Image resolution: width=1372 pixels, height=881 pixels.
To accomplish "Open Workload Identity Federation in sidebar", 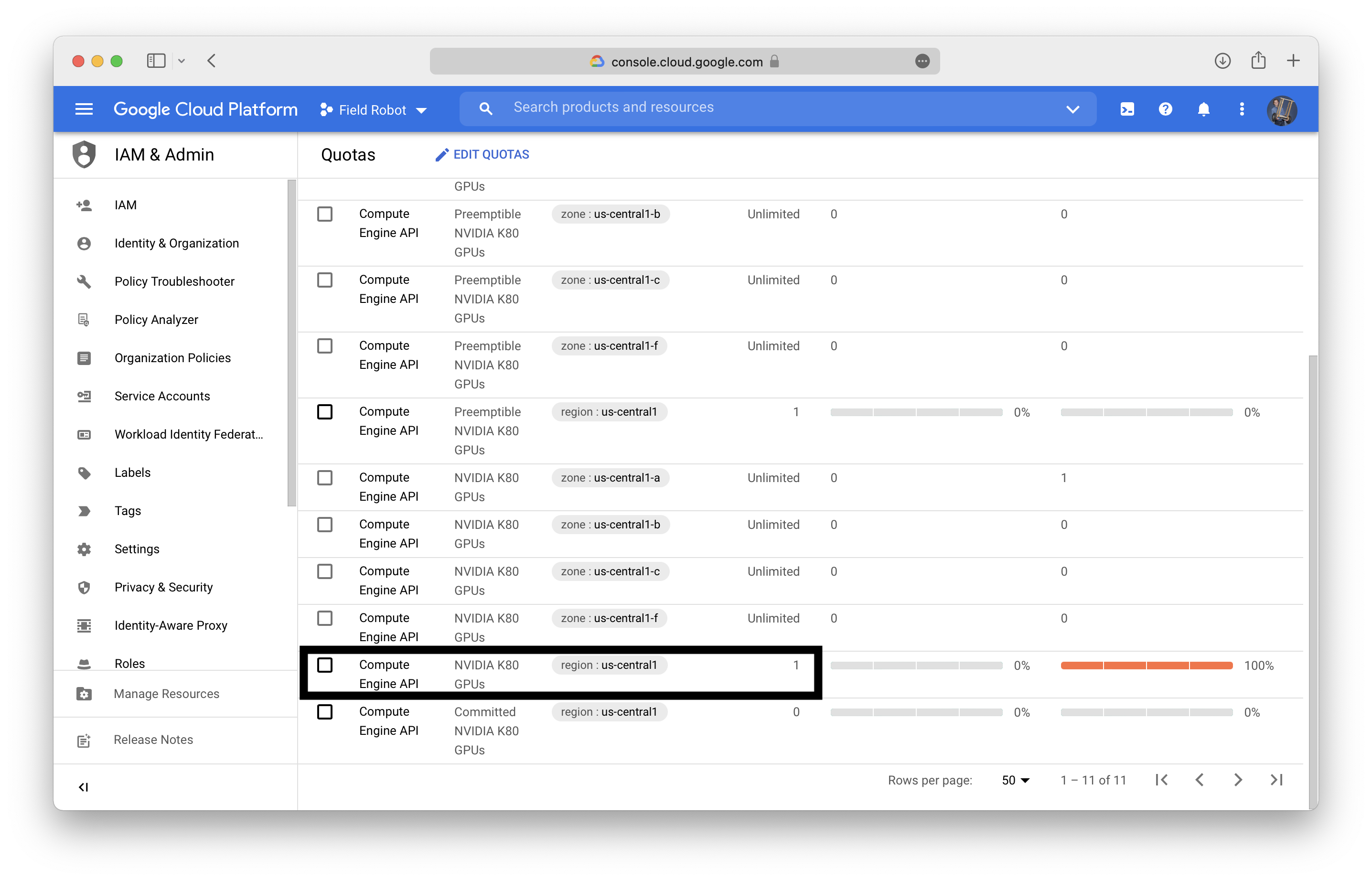I will [x=189, y=434].
